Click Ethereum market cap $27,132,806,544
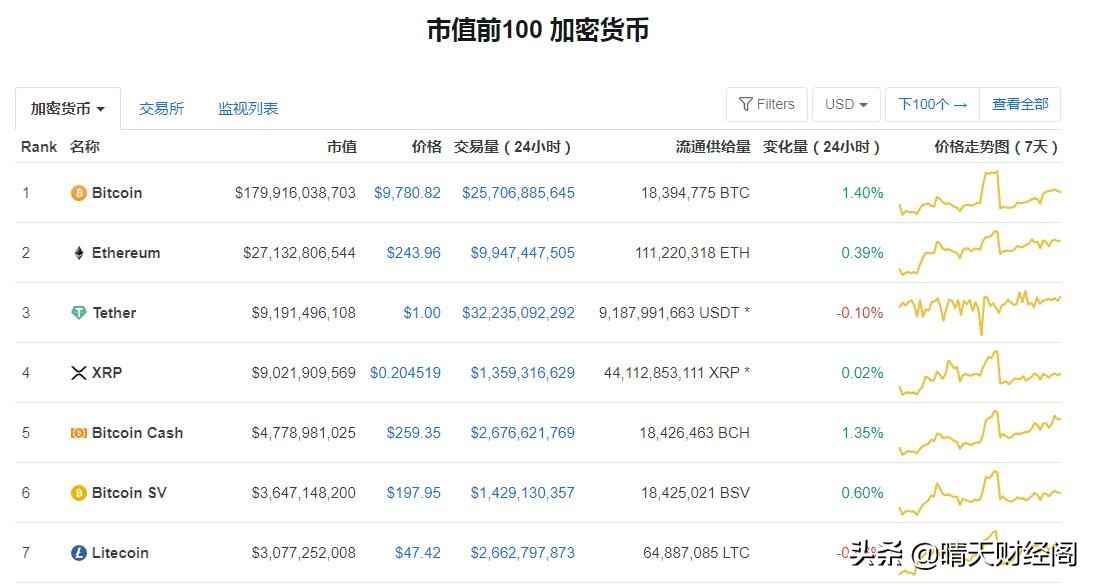The image size is (1095, 585). 300,253
